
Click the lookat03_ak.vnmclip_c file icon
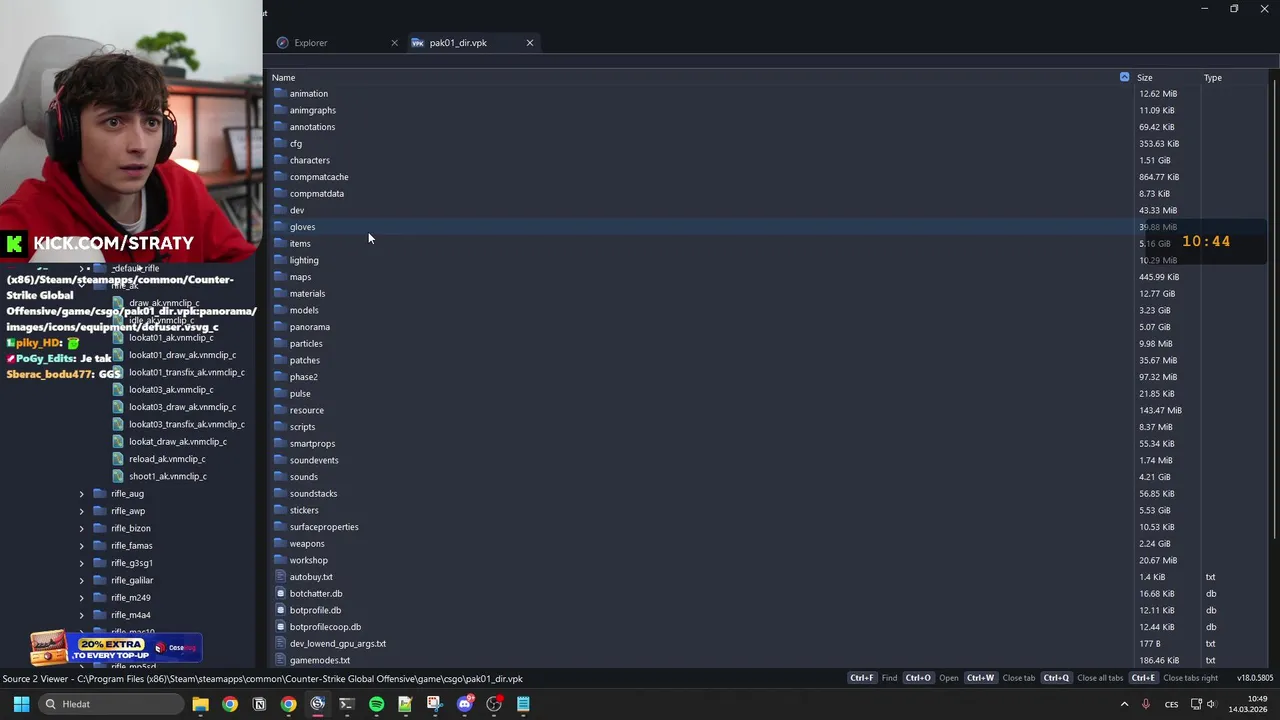click(118, 389)
